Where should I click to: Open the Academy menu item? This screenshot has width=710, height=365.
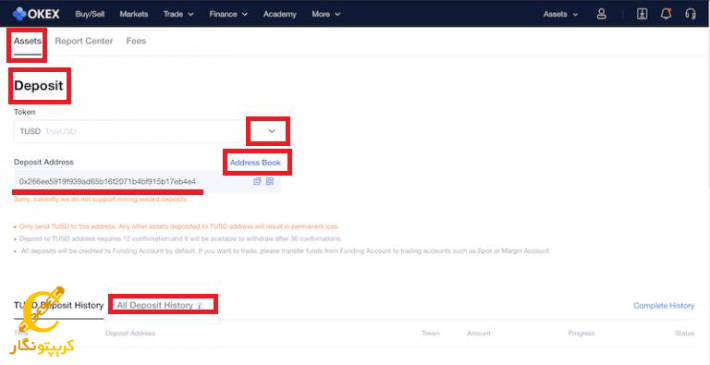[280, 14]
